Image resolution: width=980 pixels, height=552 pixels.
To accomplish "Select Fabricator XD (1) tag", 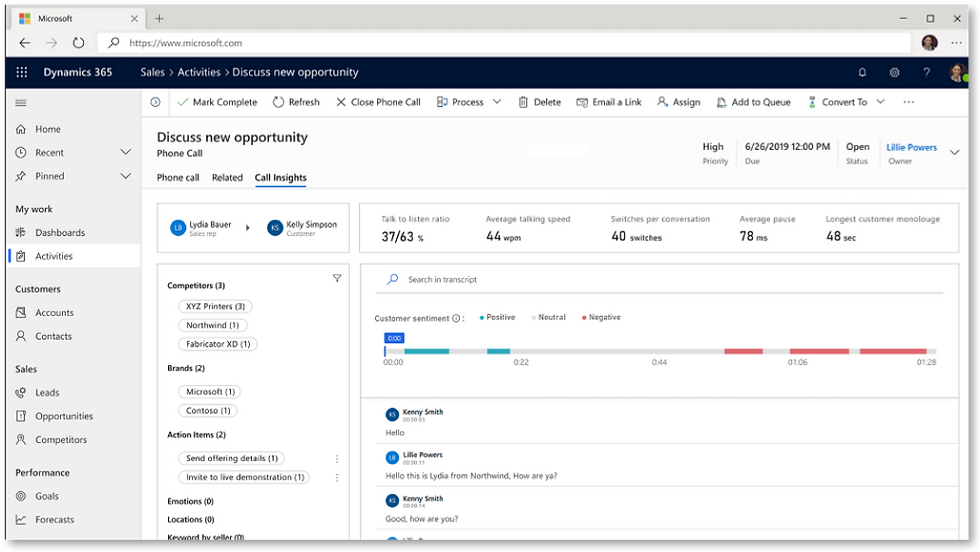I will point(218,344).
